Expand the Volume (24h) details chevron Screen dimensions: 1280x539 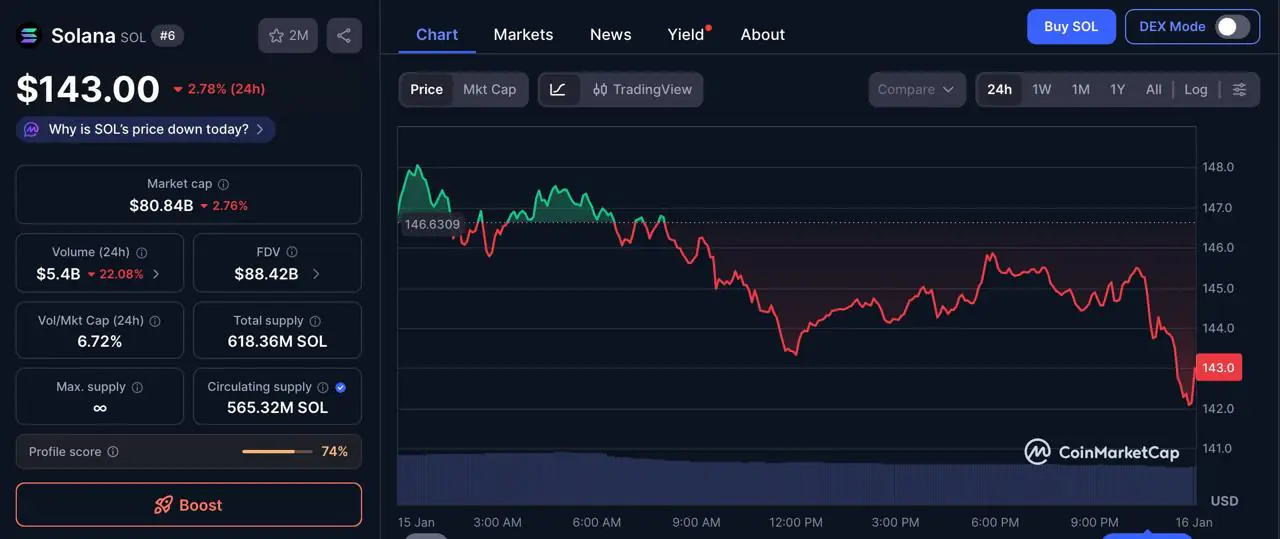tap(156, 274)
